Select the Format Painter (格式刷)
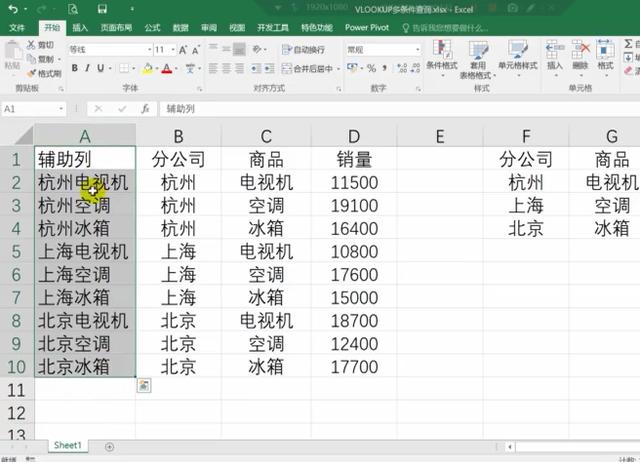The image size is (640, 462). coord(44,74)
